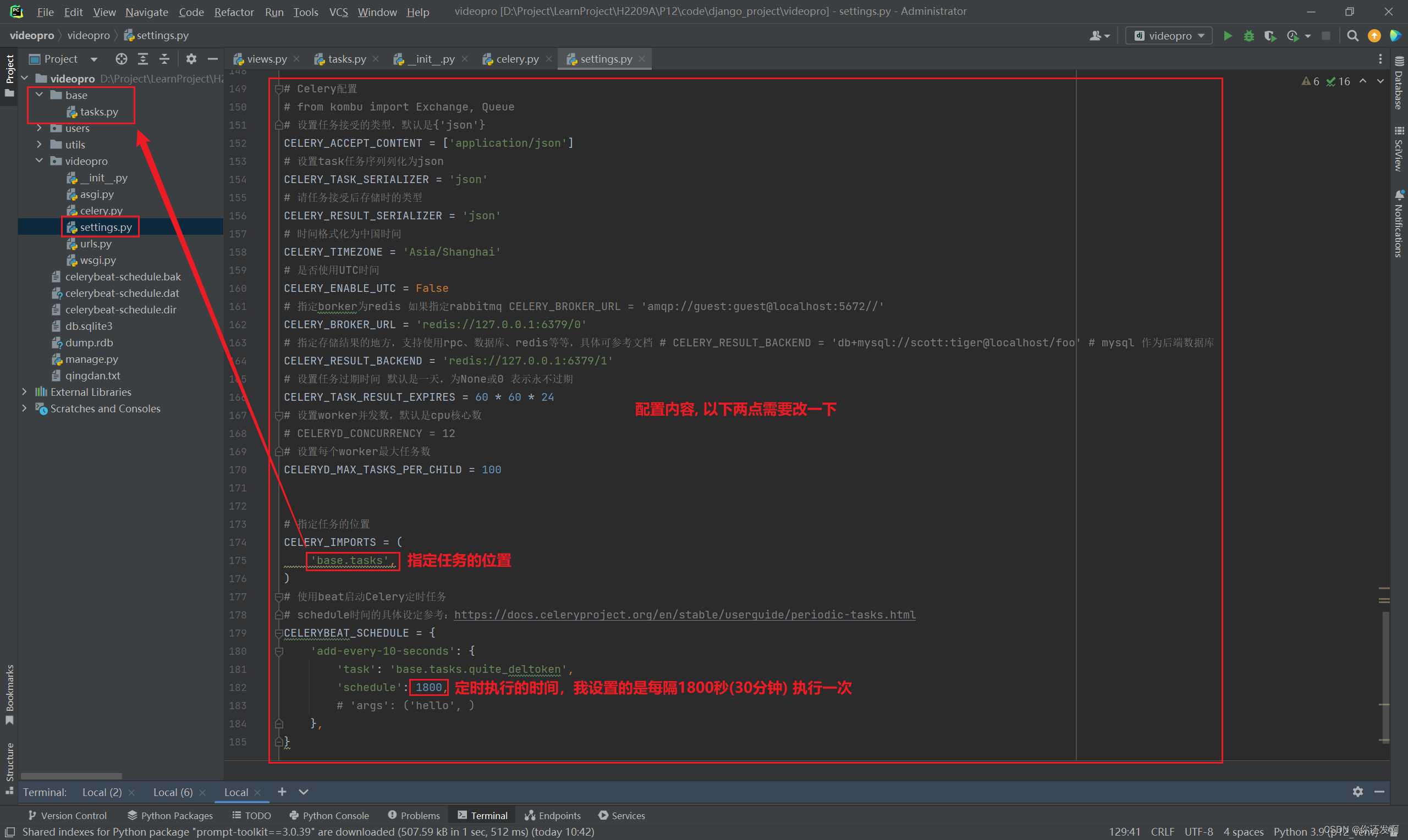Screen dimensions: 1408x840
Task: Add new terminal tab plus icon
Action: point(282,792)
